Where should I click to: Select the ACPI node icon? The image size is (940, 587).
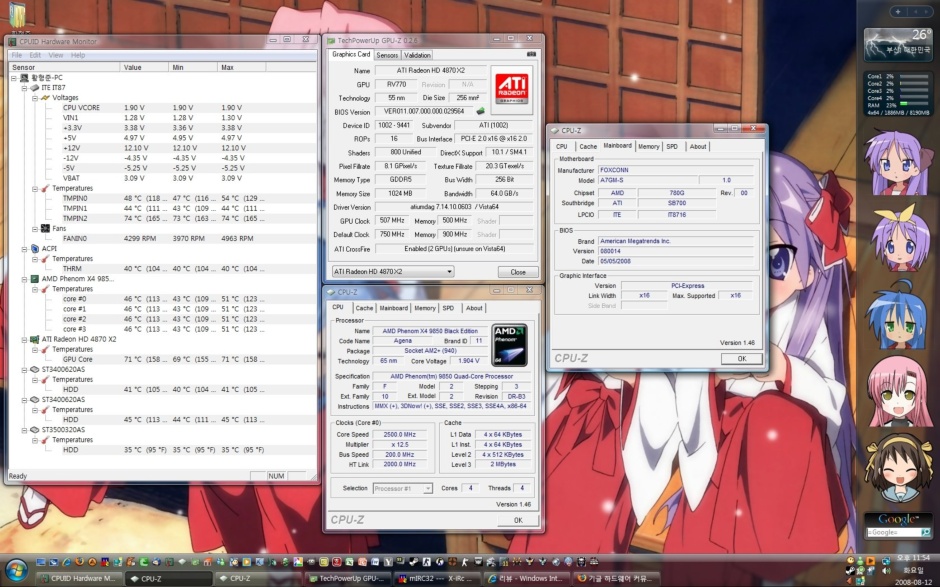click(x=35, y=248)
